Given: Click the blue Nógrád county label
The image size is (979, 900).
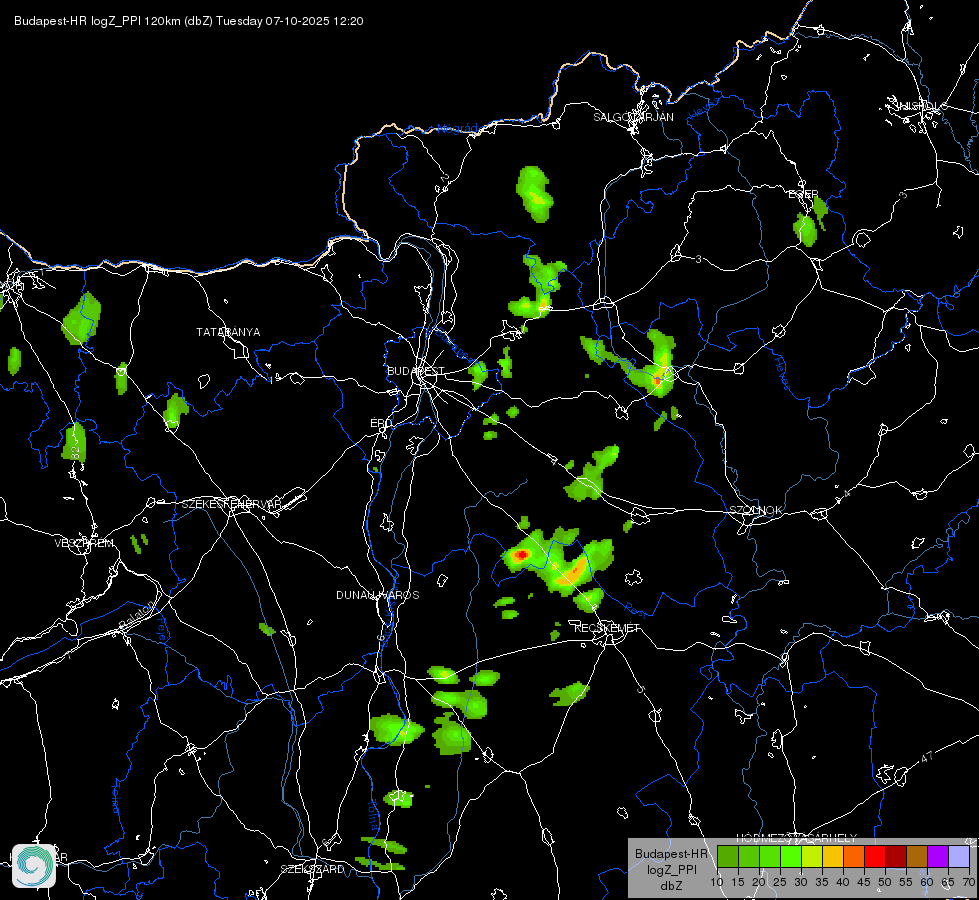Looking at the screenshot, I should pyautogui.click(x=457, y=129).
